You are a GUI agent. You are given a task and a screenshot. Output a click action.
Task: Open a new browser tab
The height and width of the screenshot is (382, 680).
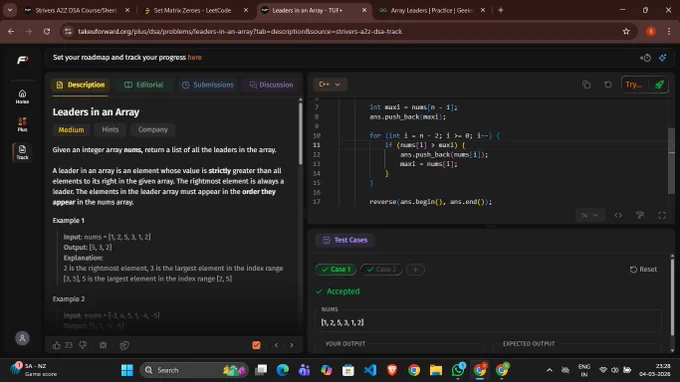500,10
